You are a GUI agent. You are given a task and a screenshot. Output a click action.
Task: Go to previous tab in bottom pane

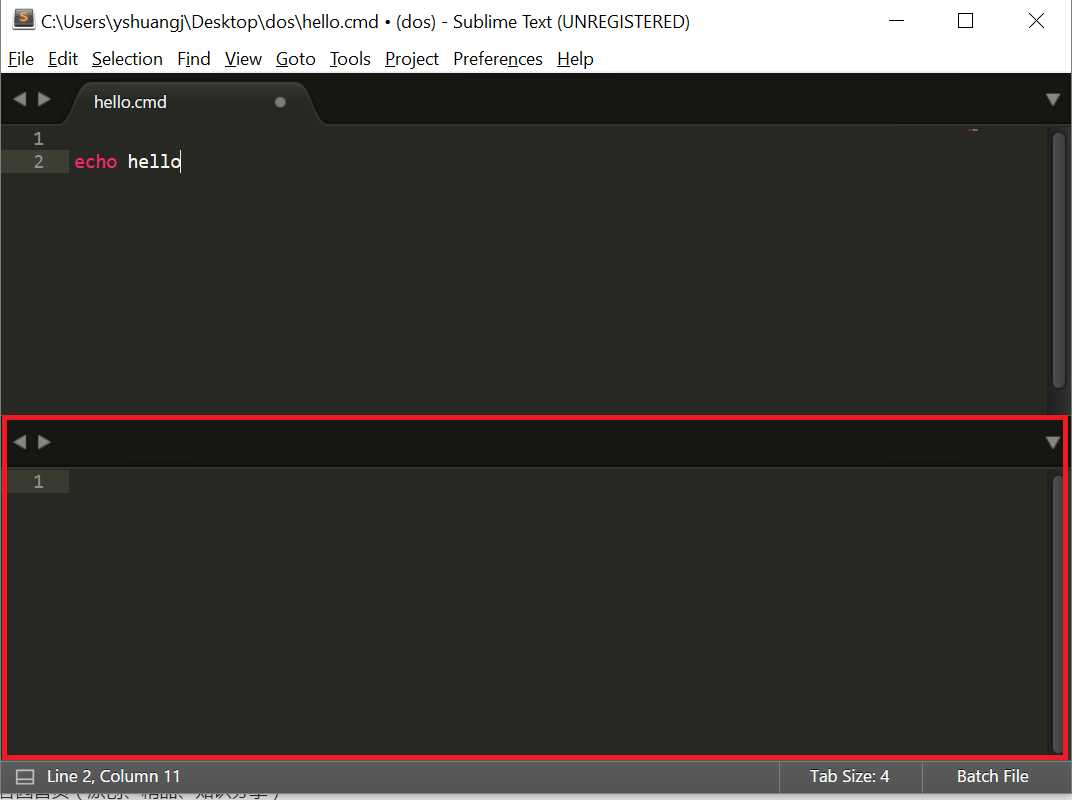point(20,442)
